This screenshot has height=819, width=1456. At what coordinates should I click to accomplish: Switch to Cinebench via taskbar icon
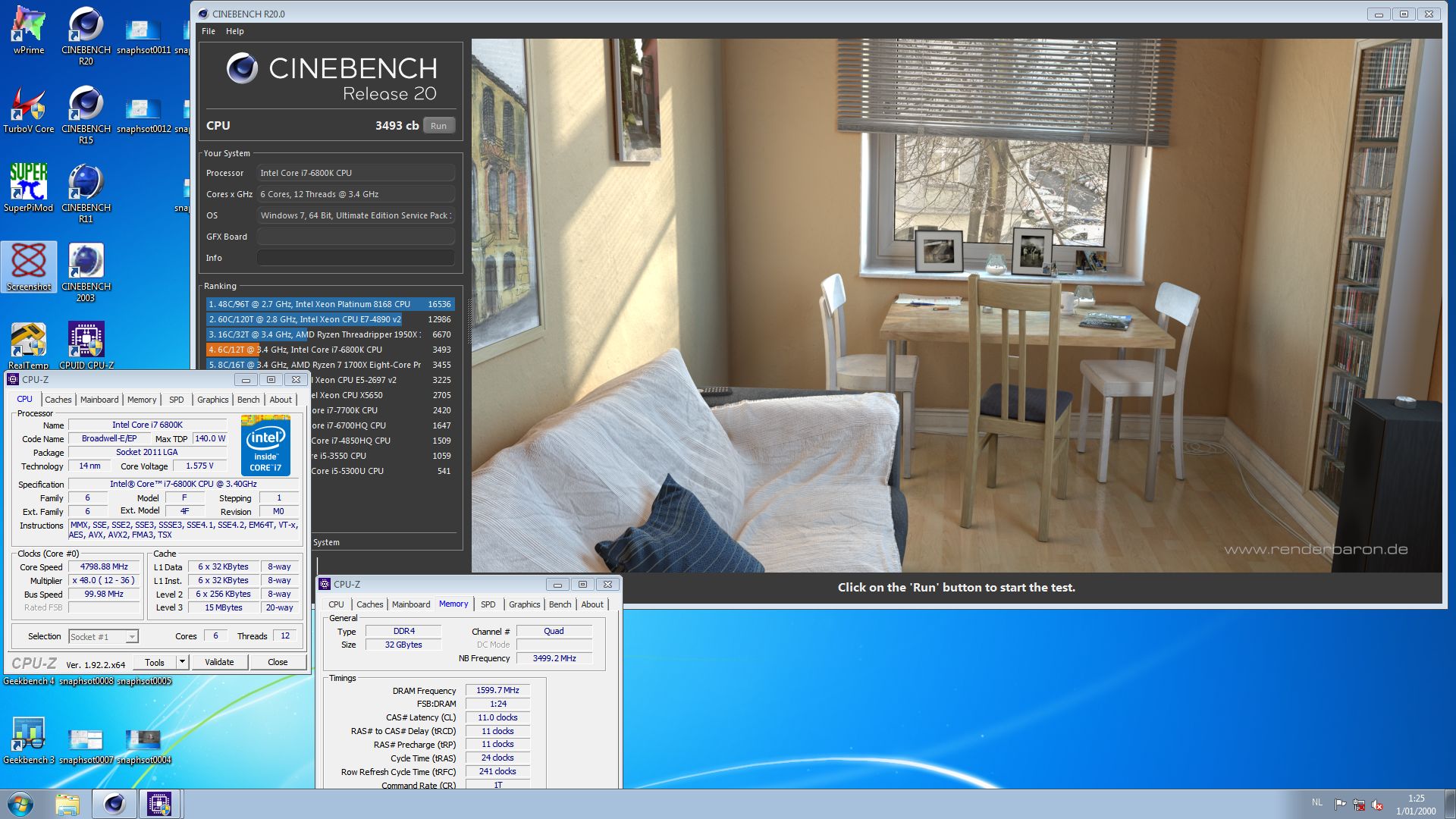tap(115, 804)
